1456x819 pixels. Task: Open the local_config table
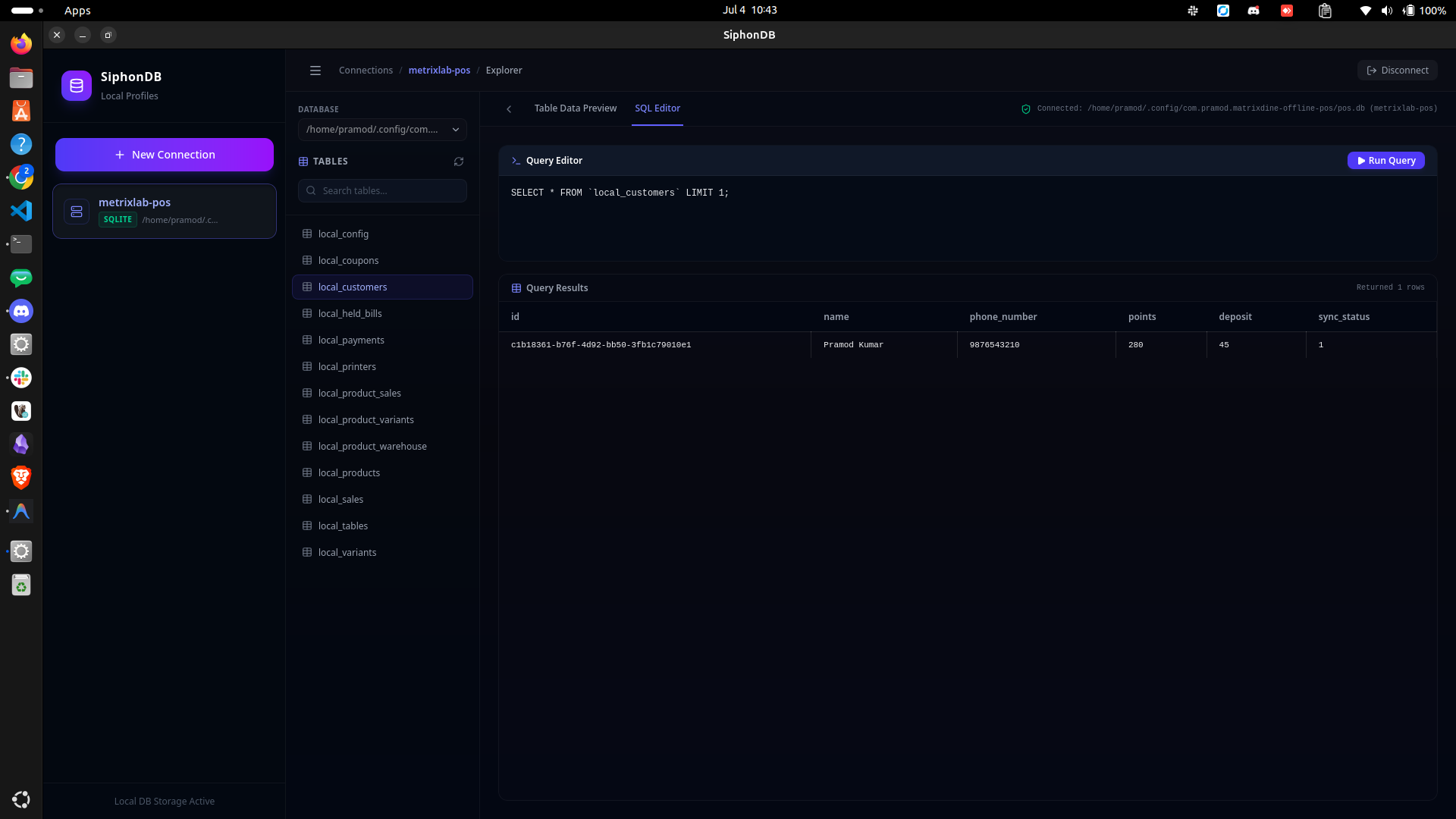pos(382,234)
